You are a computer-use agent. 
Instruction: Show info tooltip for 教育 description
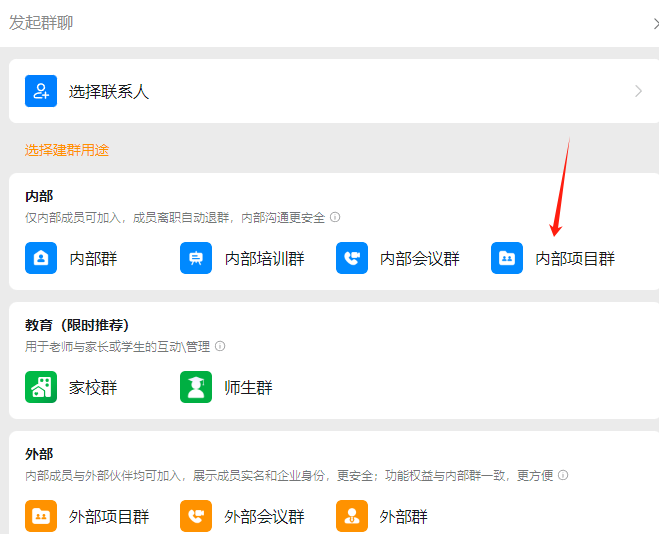[220, 346]
